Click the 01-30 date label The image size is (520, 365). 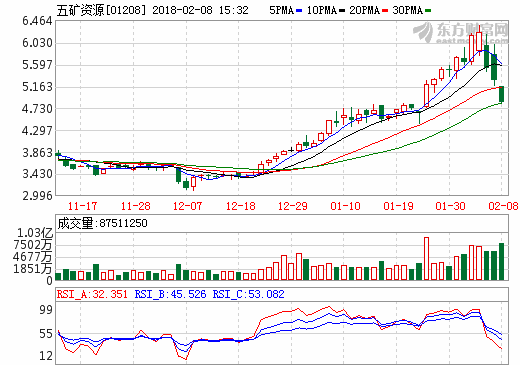click(x=450, y=206)
